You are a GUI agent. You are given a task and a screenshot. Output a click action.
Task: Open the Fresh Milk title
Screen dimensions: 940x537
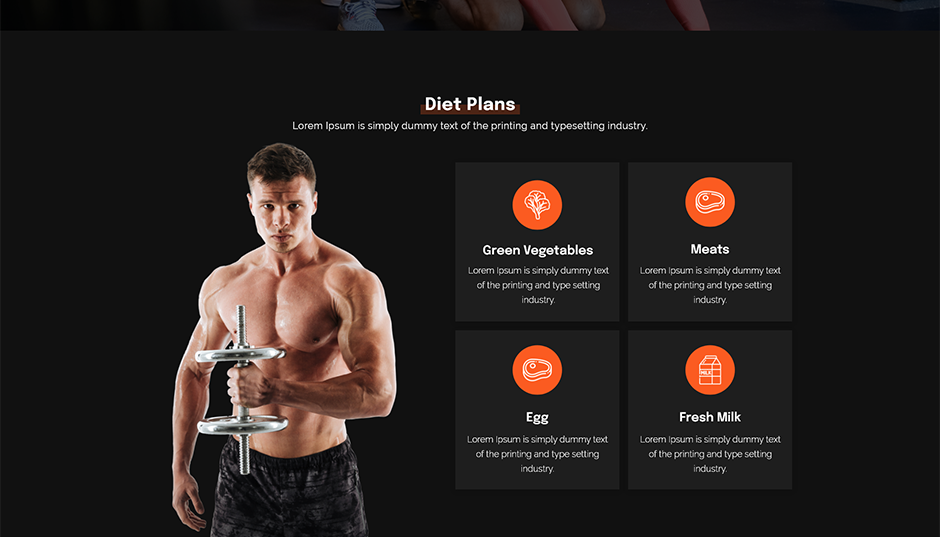(x=710, y=417)
